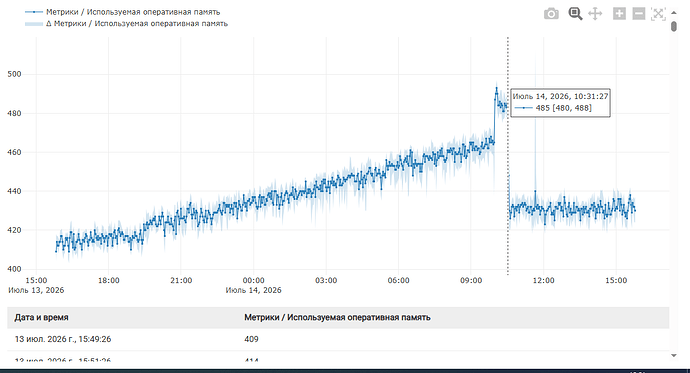
Task: Click the 'Метрики / Используемая оперативная память' table header
Action: coord(338,317)
